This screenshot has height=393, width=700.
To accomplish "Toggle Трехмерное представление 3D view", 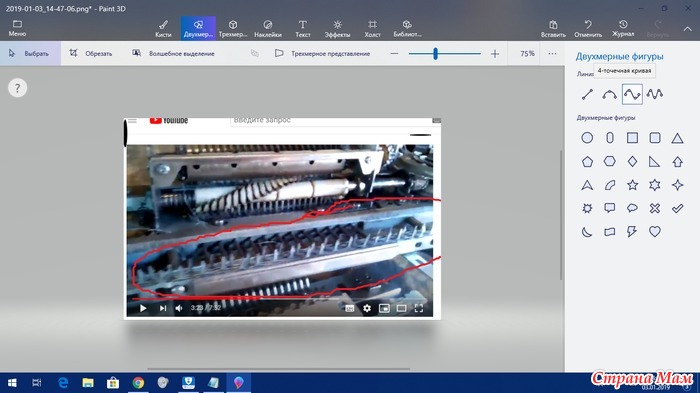I will 322,54.
